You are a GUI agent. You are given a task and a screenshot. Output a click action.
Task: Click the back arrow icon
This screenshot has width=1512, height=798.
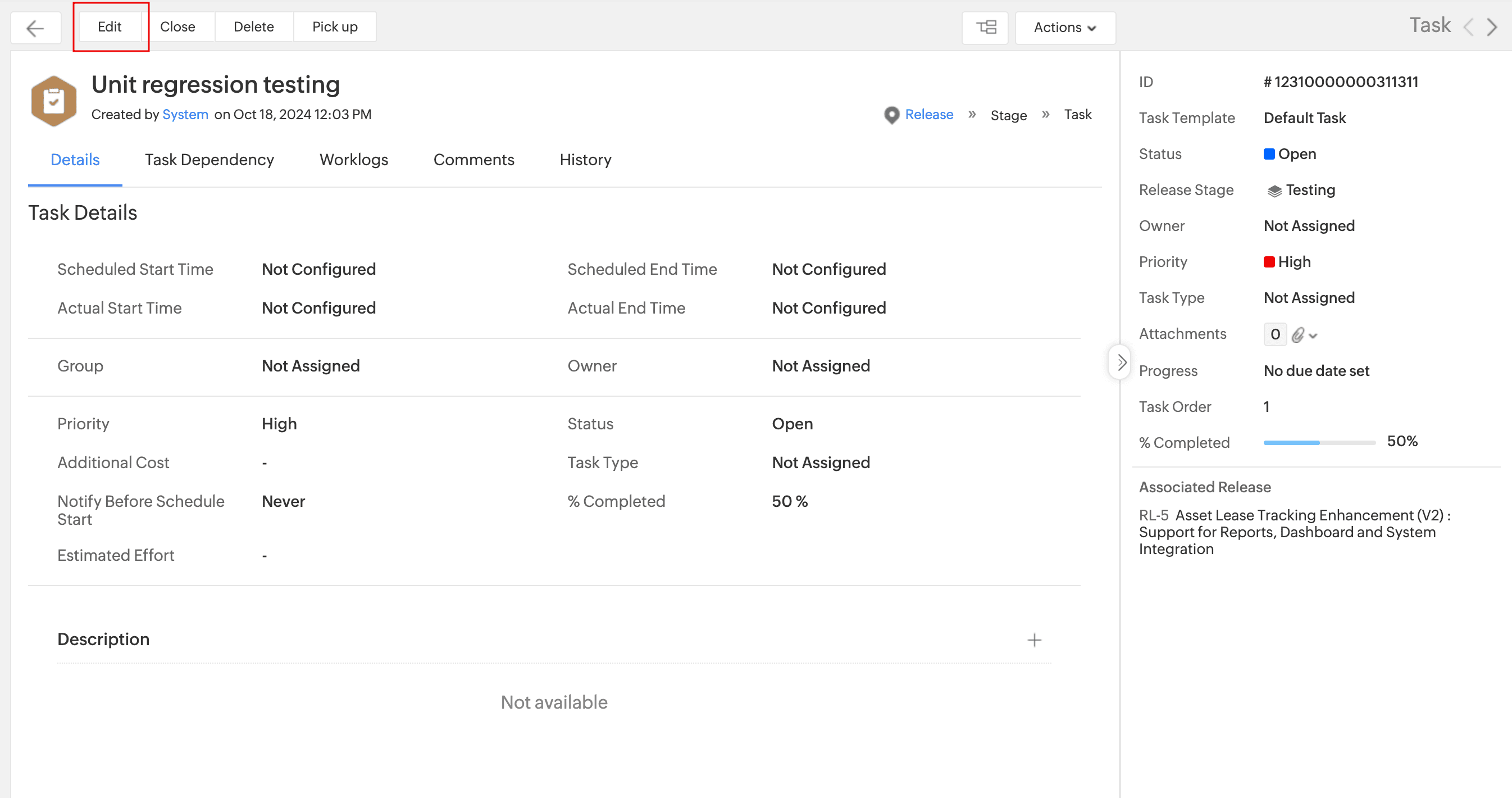tap(35, 28)
